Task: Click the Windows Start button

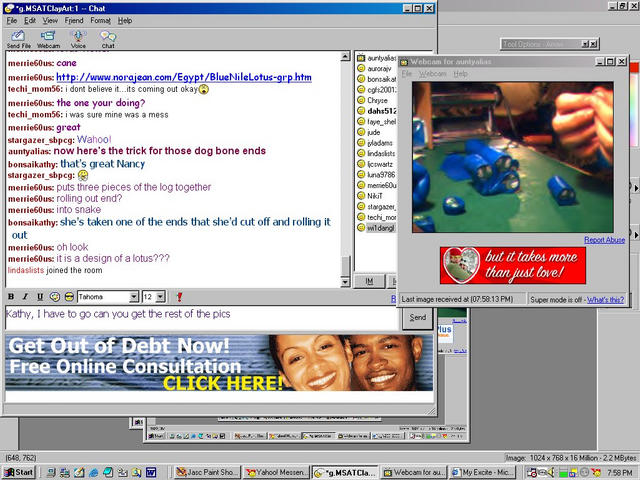Action: point(18,472)
